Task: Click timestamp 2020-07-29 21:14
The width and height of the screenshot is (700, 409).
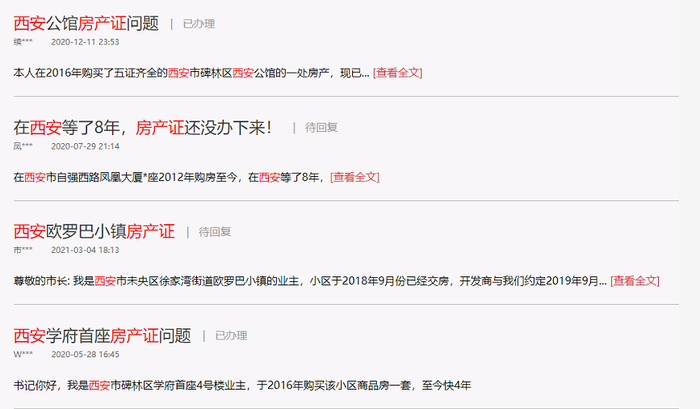Action: [85, 146]
